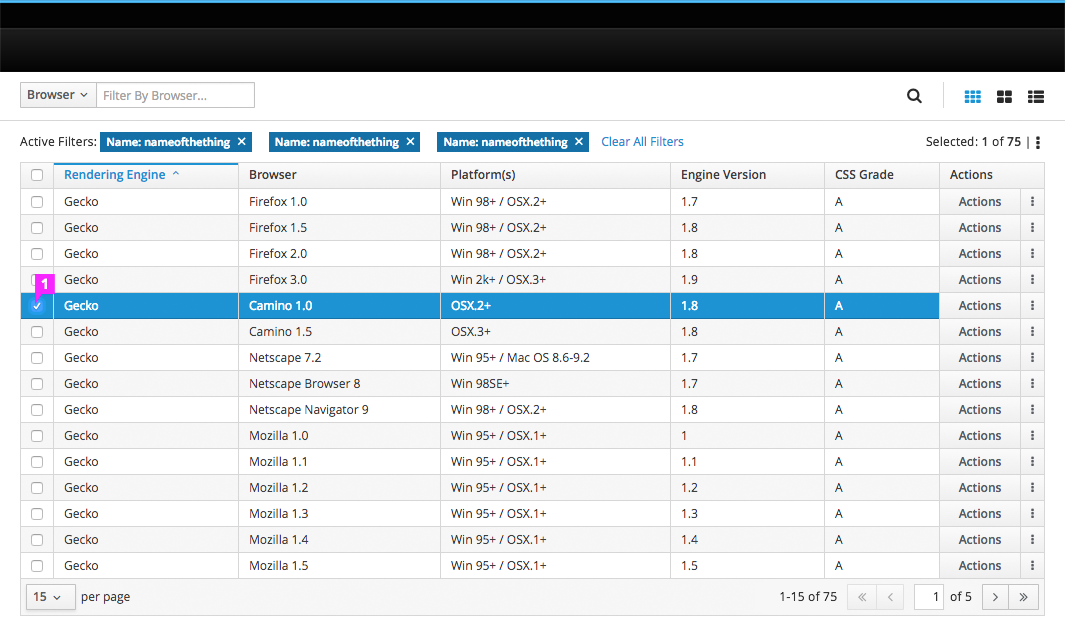Switch to small card grid view

(x=973, y=96)
